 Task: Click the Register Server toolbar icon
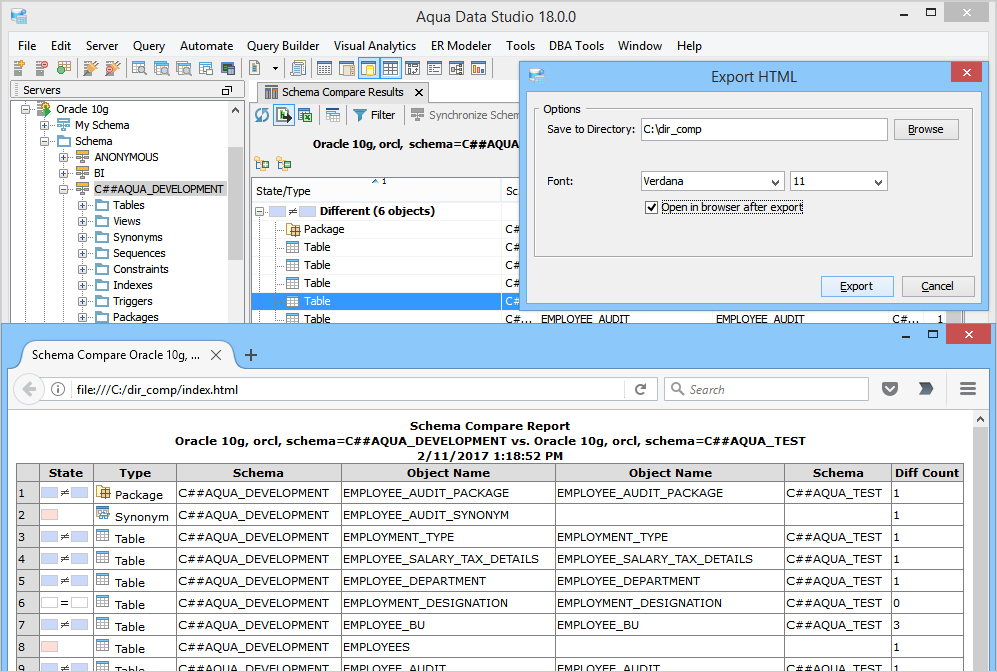click(x=19, y=67)
